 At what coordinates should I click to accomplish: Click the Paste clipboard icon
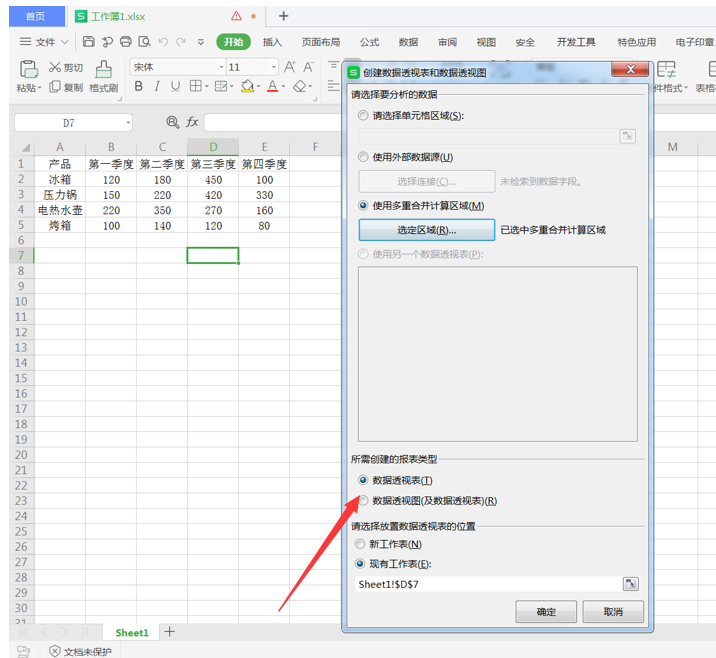[x=28, y=69]
